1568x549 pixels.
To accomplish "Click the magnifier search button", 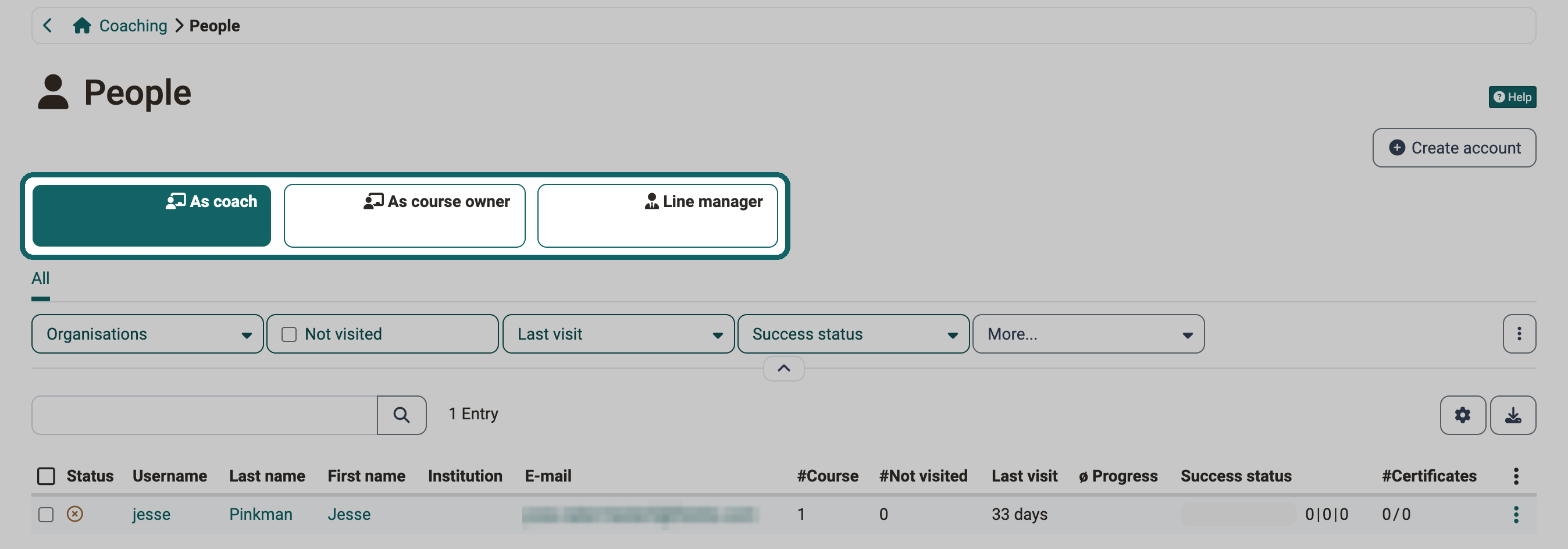I will (401, 415).
